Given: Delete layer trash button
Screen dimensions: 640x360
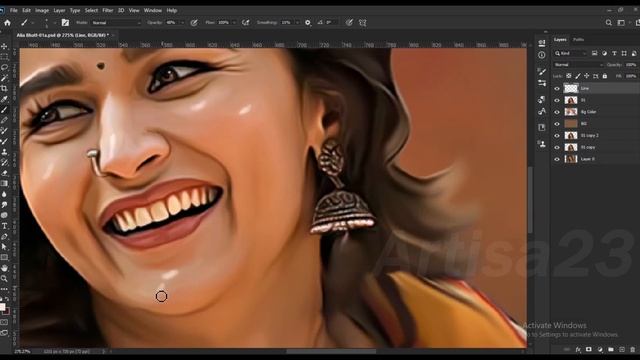Looking at the screenshot, I should pyautogui.click(x=633, y=349).
